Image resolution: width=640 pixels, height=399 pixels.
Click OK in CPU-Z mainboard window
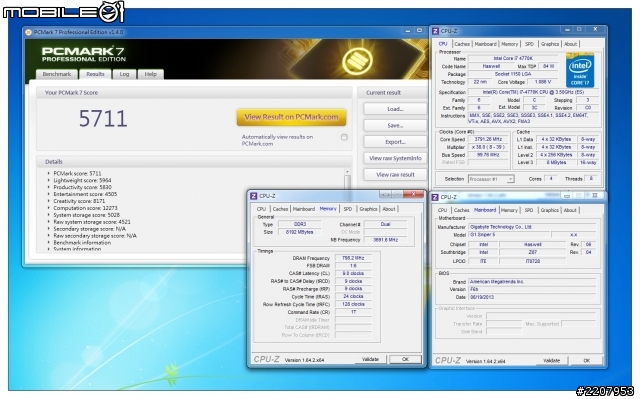click(x=587, y=361)
